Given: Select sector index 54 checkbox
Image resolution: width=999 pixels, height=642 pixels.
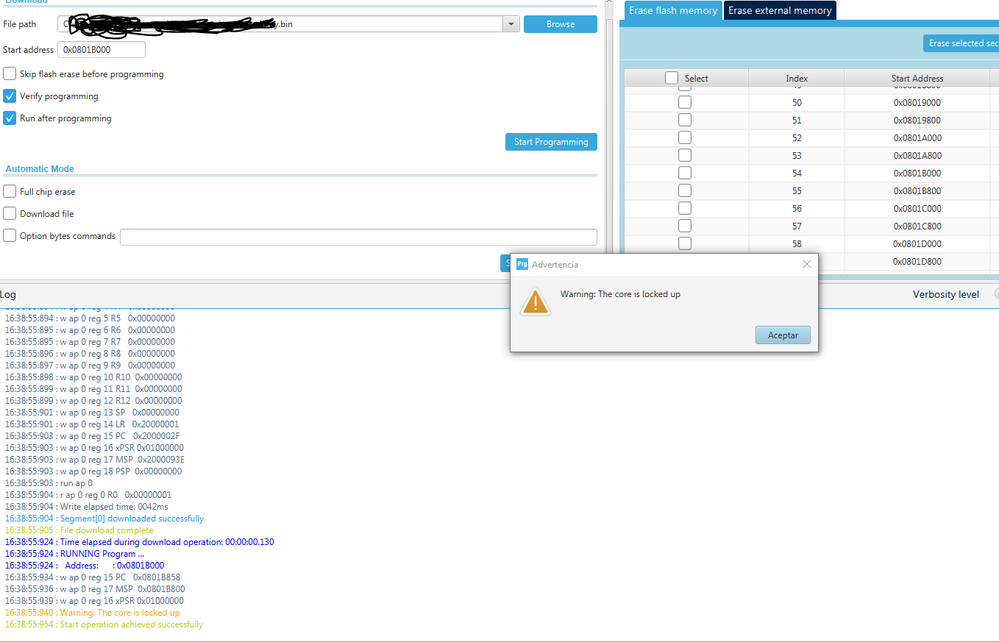Looking at the screenshot, I should [x=685, y=173].
